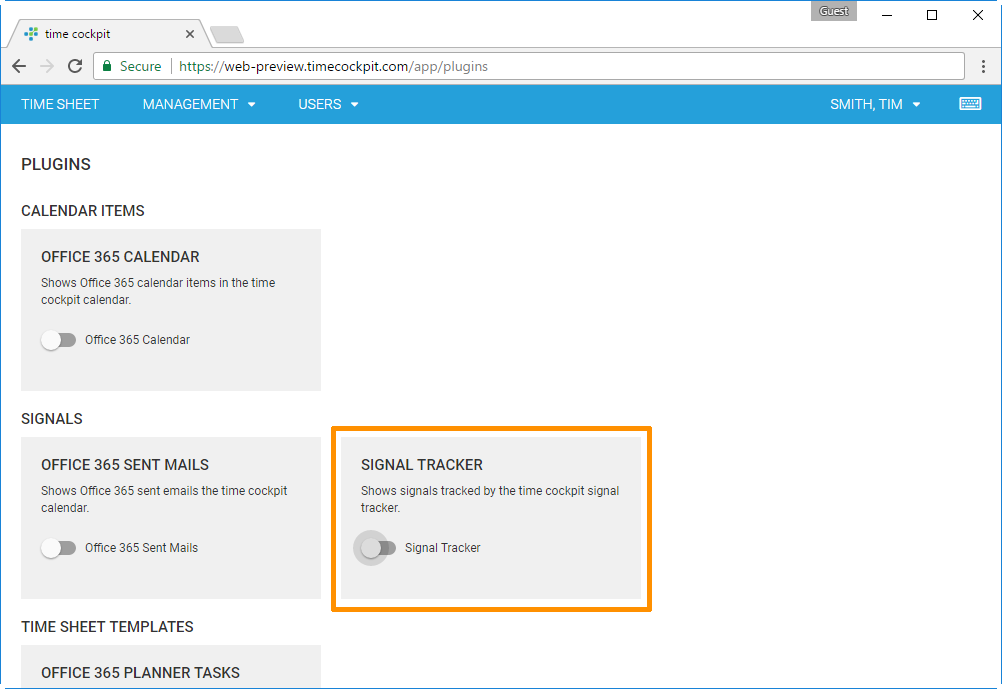Enable the Office 365 Sent Mails switch
1002x689 pixels.
(x=58, y=548)
